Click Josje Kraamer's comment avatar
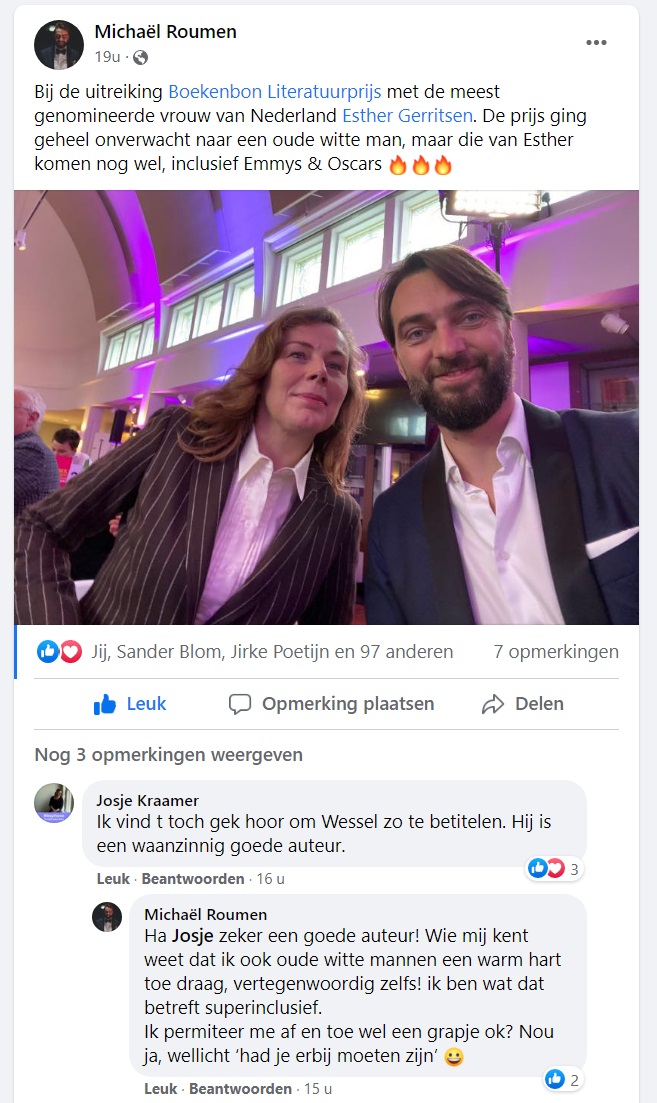This screenshot has height=1103, width=657. (x=55, y=803)
